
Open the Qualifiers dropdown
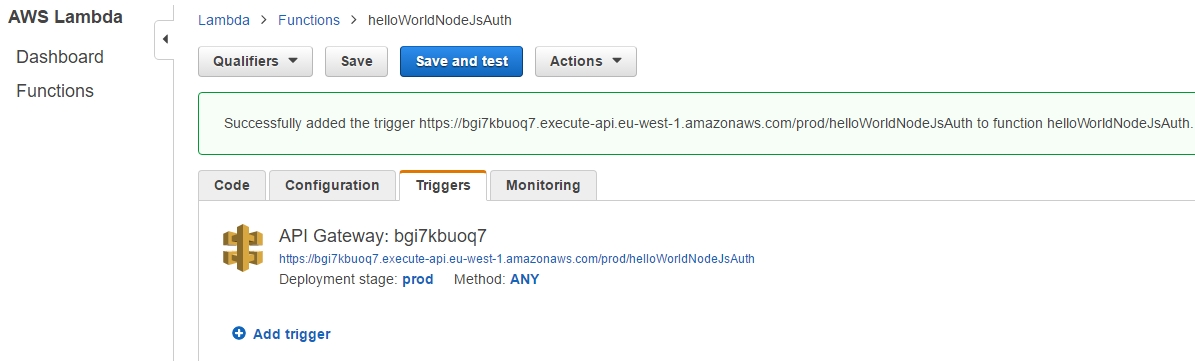pos(255,62)
